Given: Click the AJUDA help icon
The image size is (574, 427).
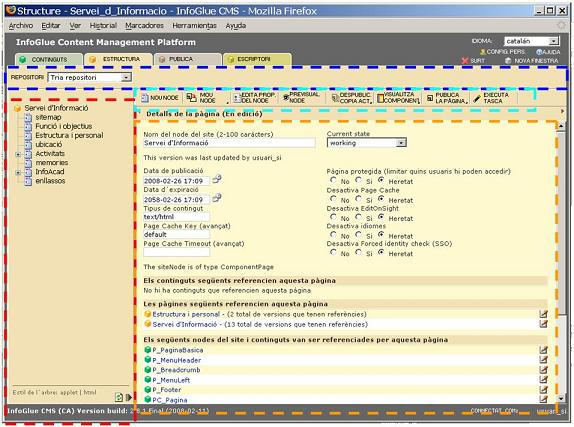Looking at the screenshot, I should [539, 52].
